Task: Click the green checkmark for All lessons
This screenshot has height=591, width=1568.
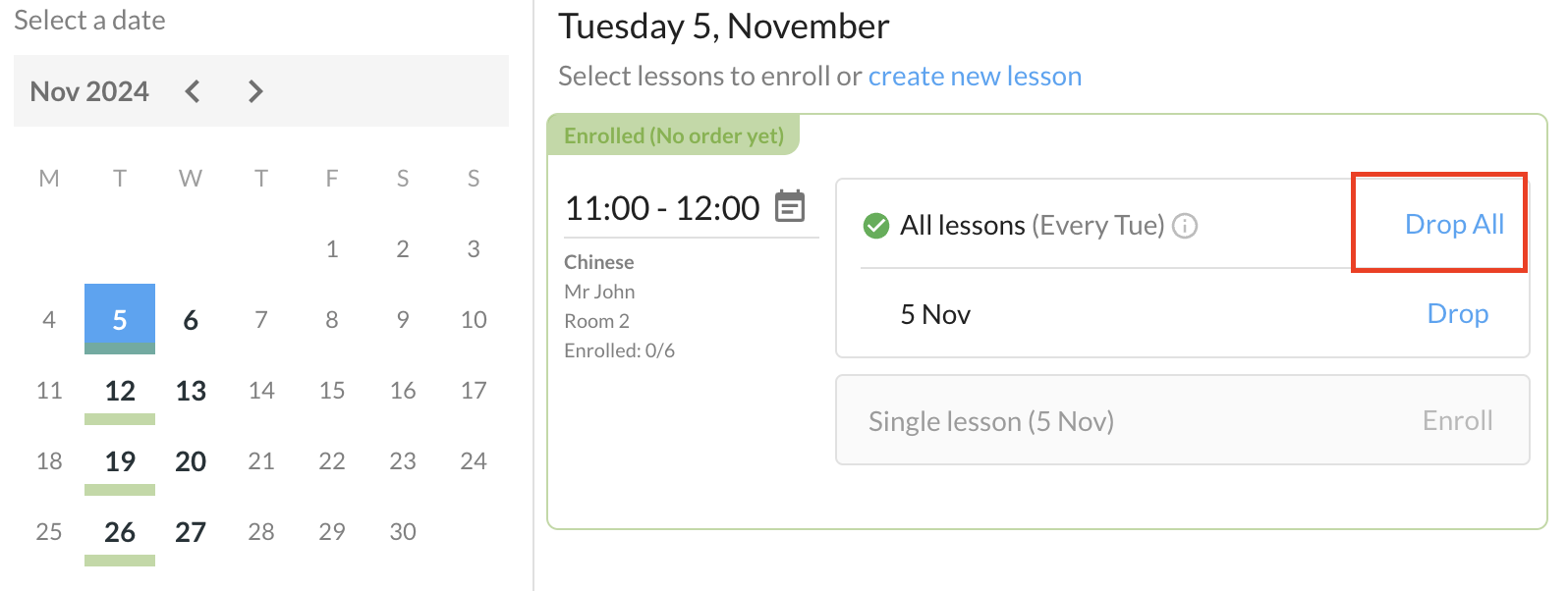Action: tap(875, 226)
